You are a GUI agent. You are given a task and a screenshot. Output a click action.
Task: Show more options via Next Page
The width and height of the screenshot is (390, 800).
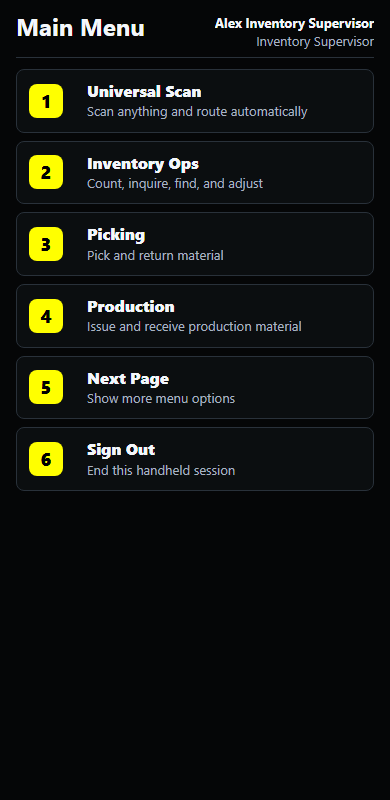[x=195, y=387]
